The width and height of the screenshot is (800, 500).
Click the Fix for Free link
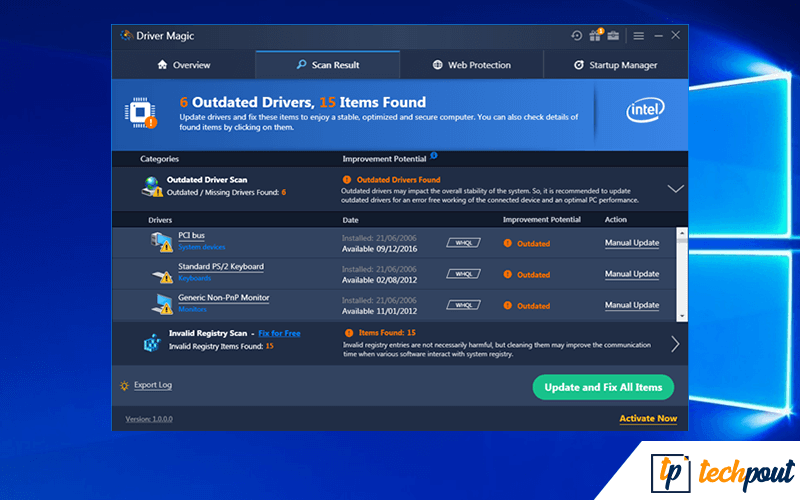(279, 333)
